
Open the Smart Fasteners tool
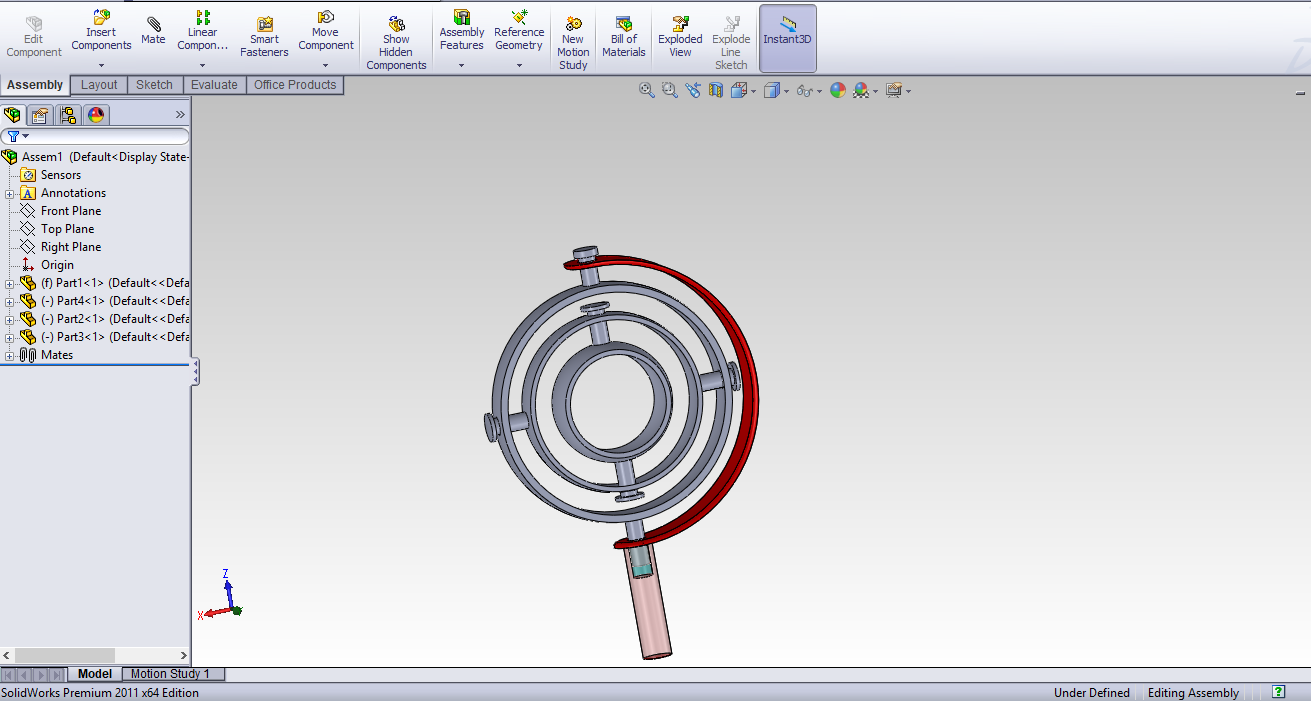(264, 37)
